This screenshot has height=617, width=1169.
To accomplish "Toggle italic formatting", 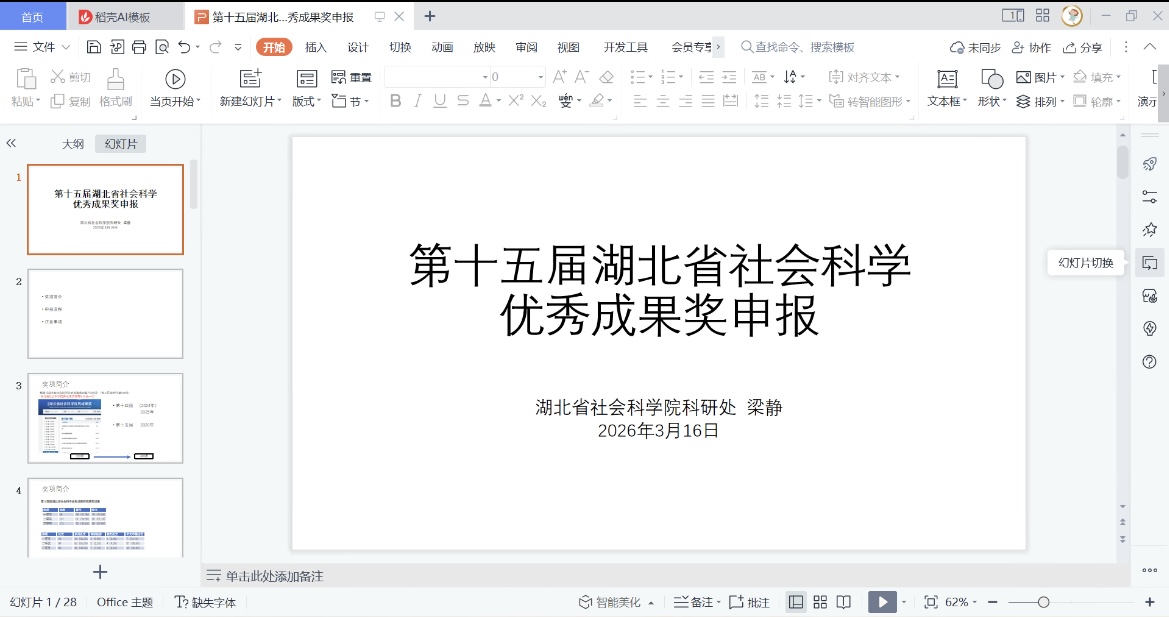I will [x=416, y=100].
